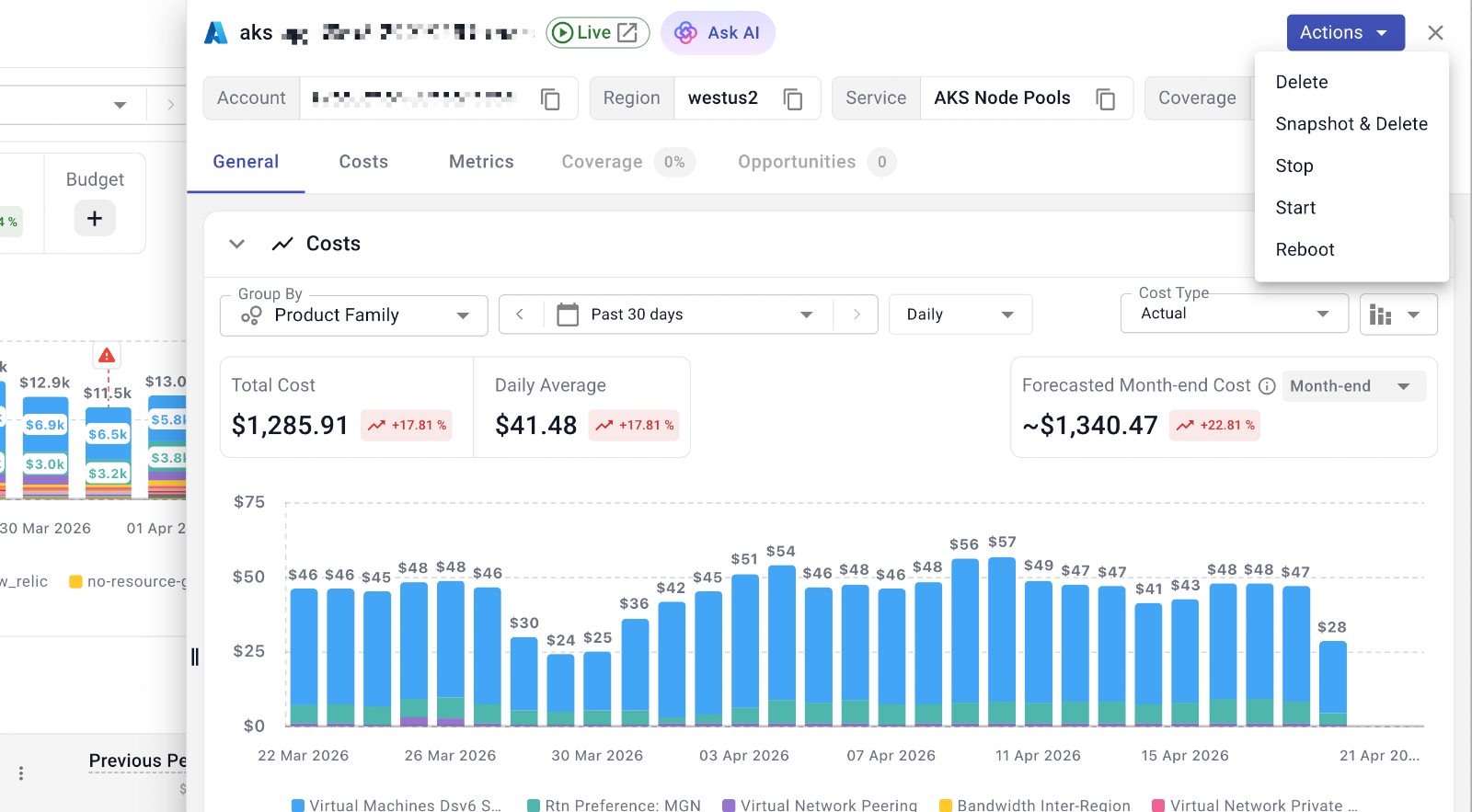
Task: Click the $24 chart bar
Action: coord(561,691)
